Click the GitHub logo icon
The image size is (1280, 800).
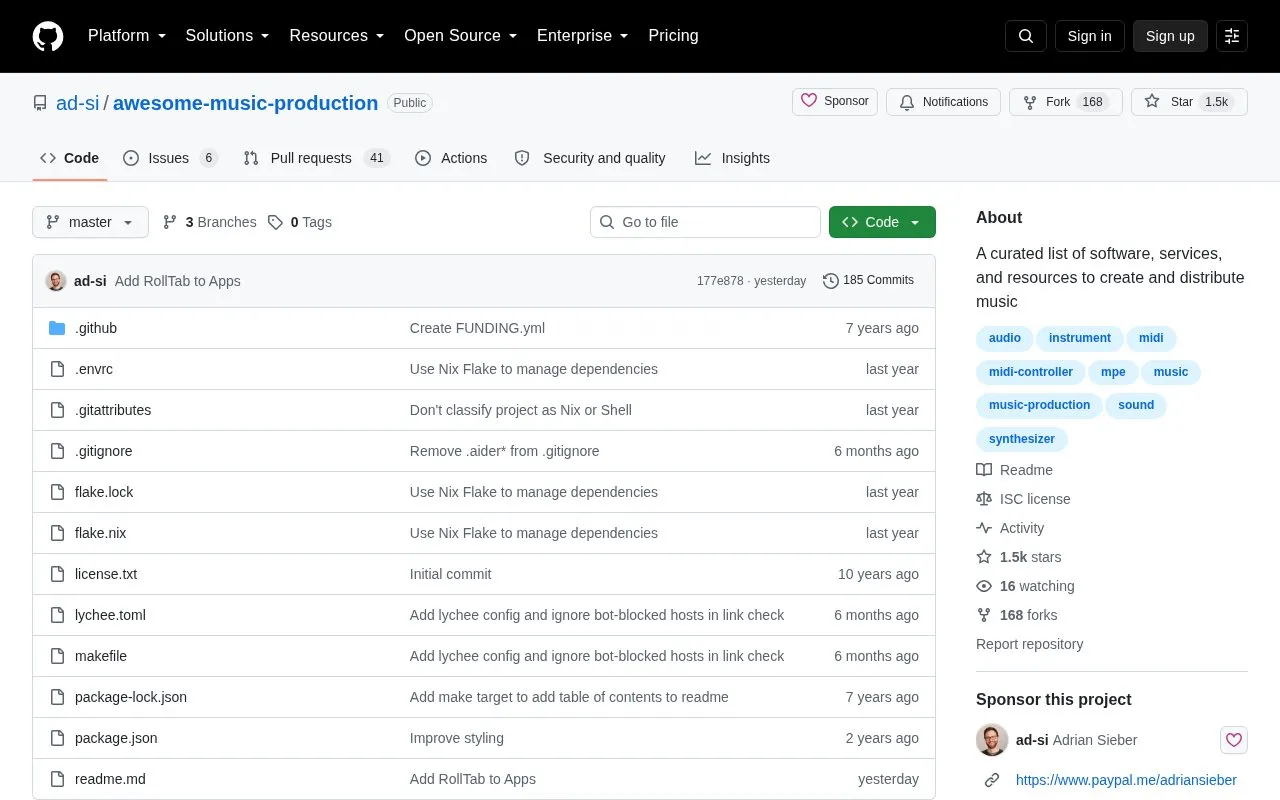(48, 36)
